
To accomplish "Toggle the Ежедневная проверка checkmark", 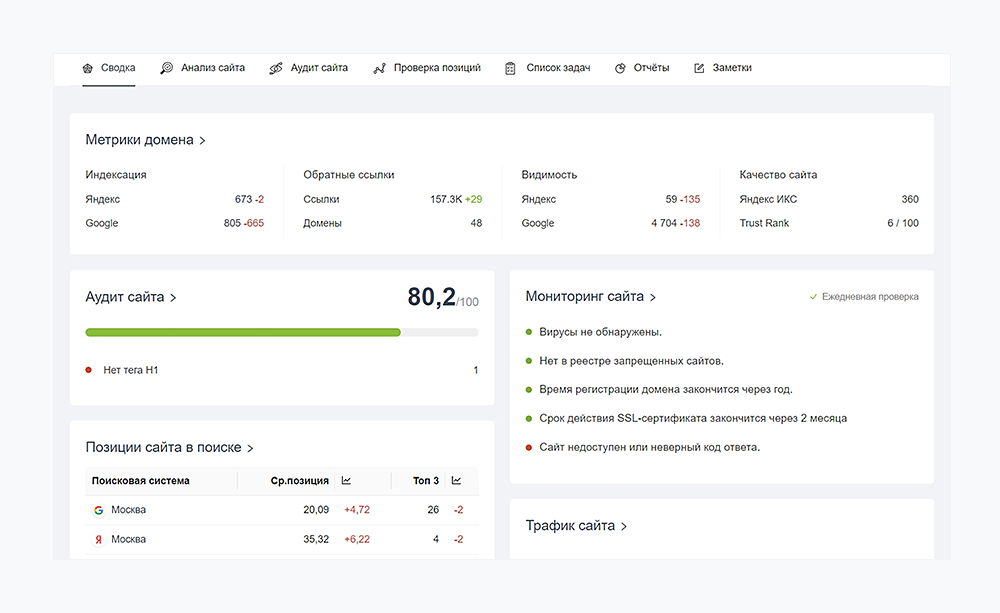I will click(x=813, y=297).
